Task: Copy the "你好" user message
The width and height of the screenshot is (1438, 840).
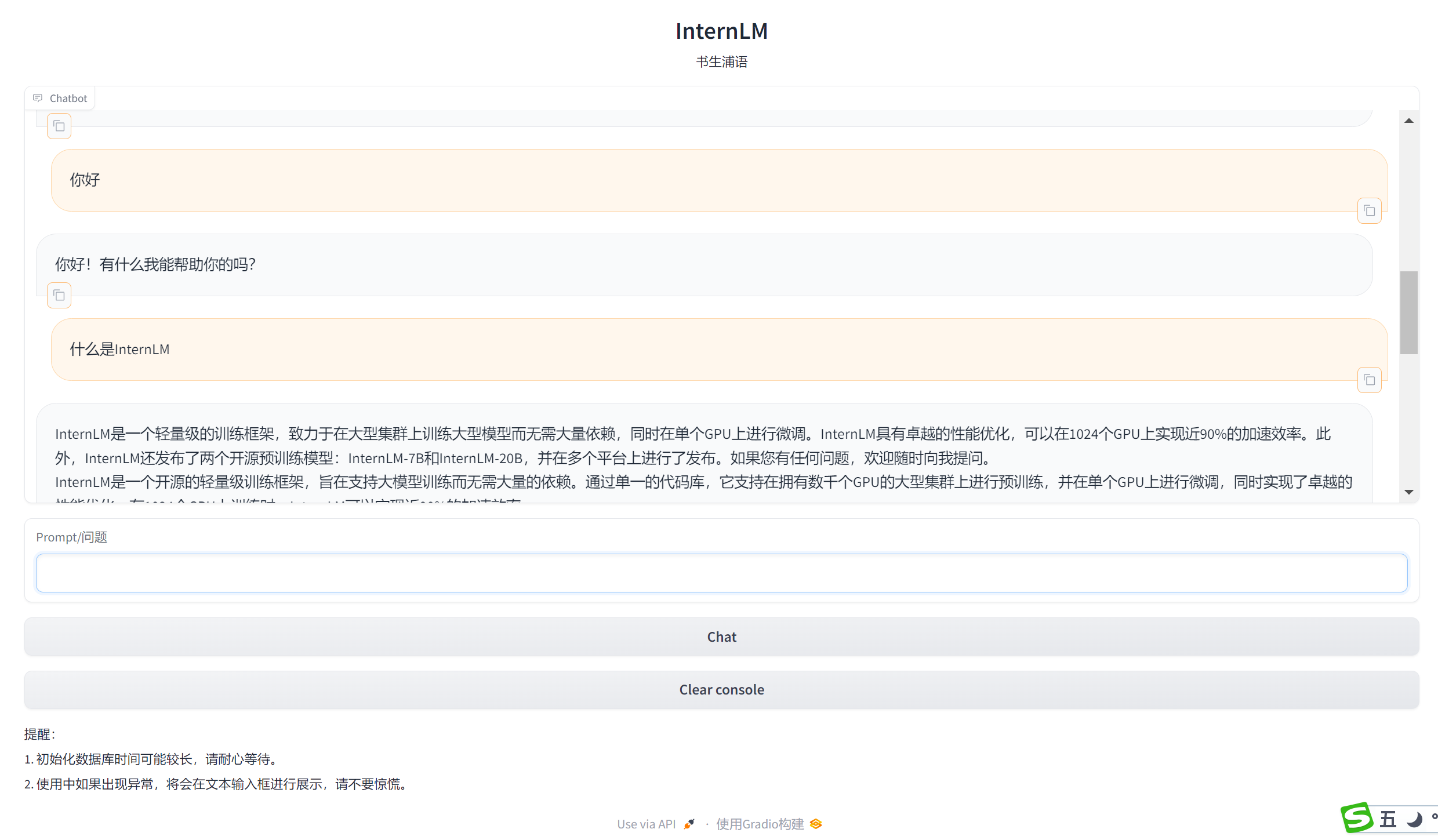Action: point(1370,210)
